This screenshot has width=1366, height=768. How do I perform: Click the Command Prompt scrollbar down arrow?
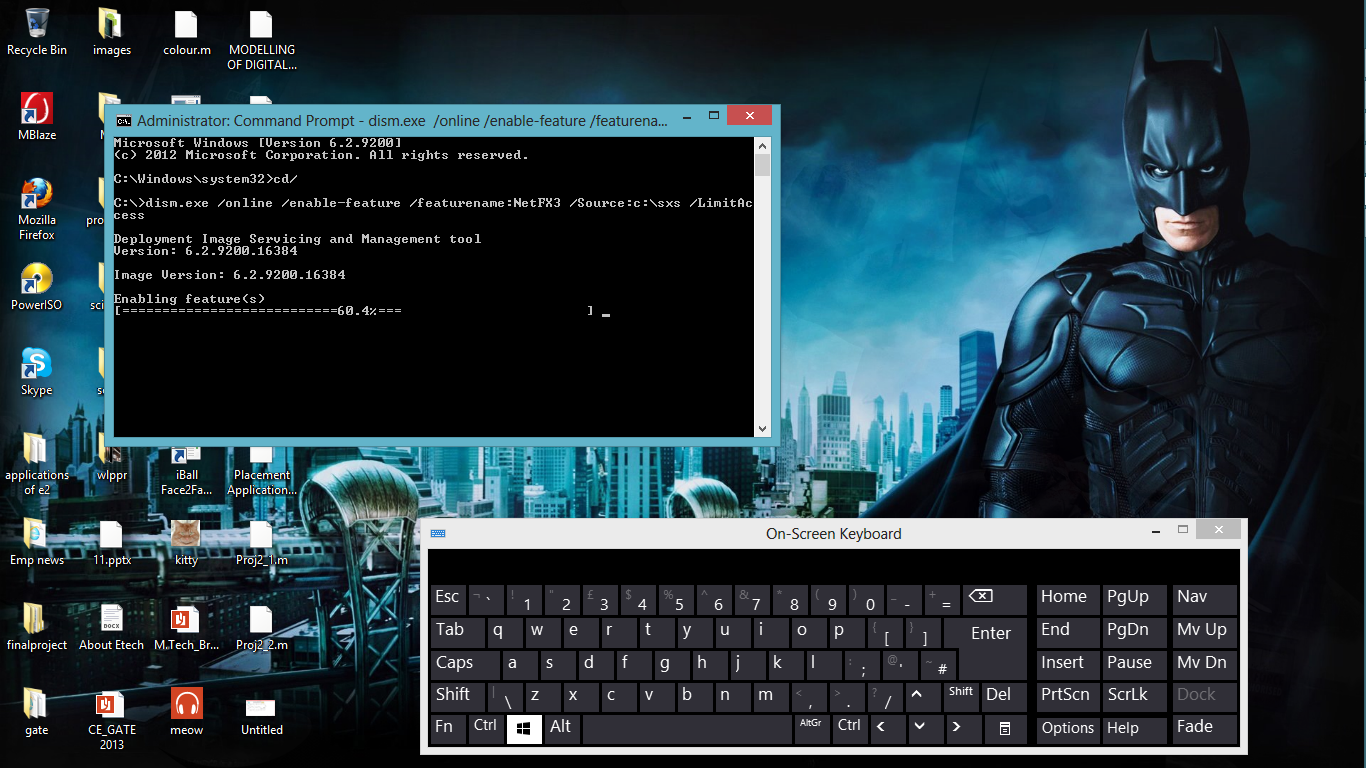[761, 428]
